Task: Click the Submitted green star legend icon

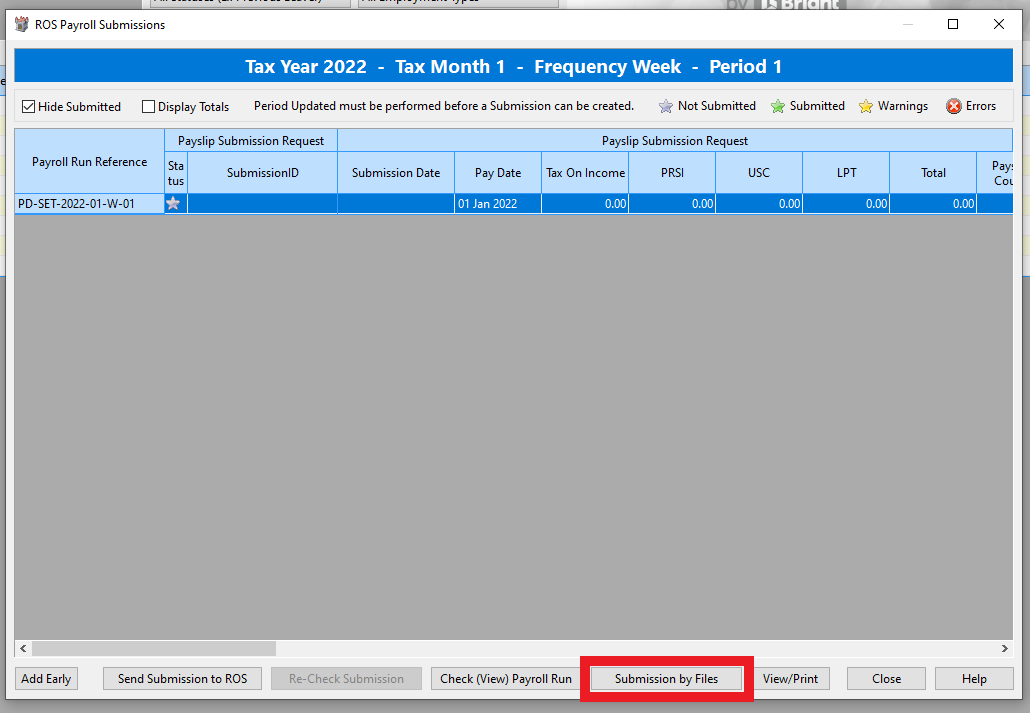Action: 778,106
